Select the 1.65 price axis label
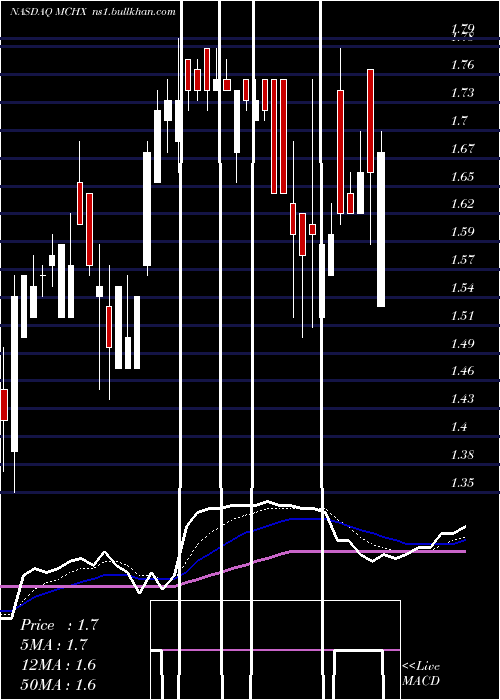This screenshot has height=700, width=500. (x=462, y=177)
